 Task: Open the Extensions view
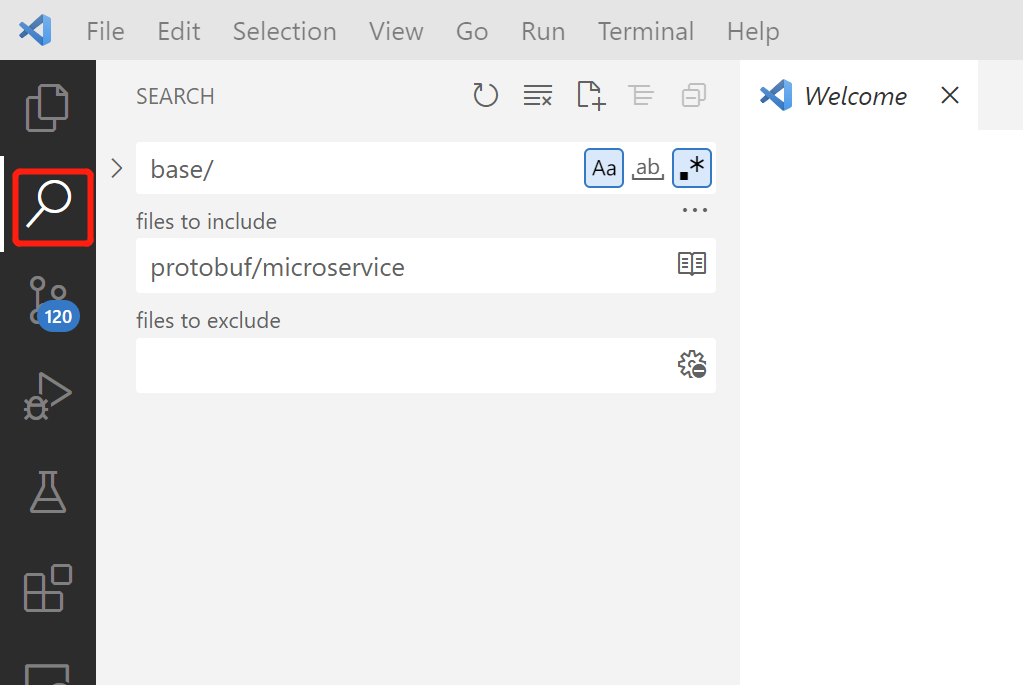click(x=47, y=589)
